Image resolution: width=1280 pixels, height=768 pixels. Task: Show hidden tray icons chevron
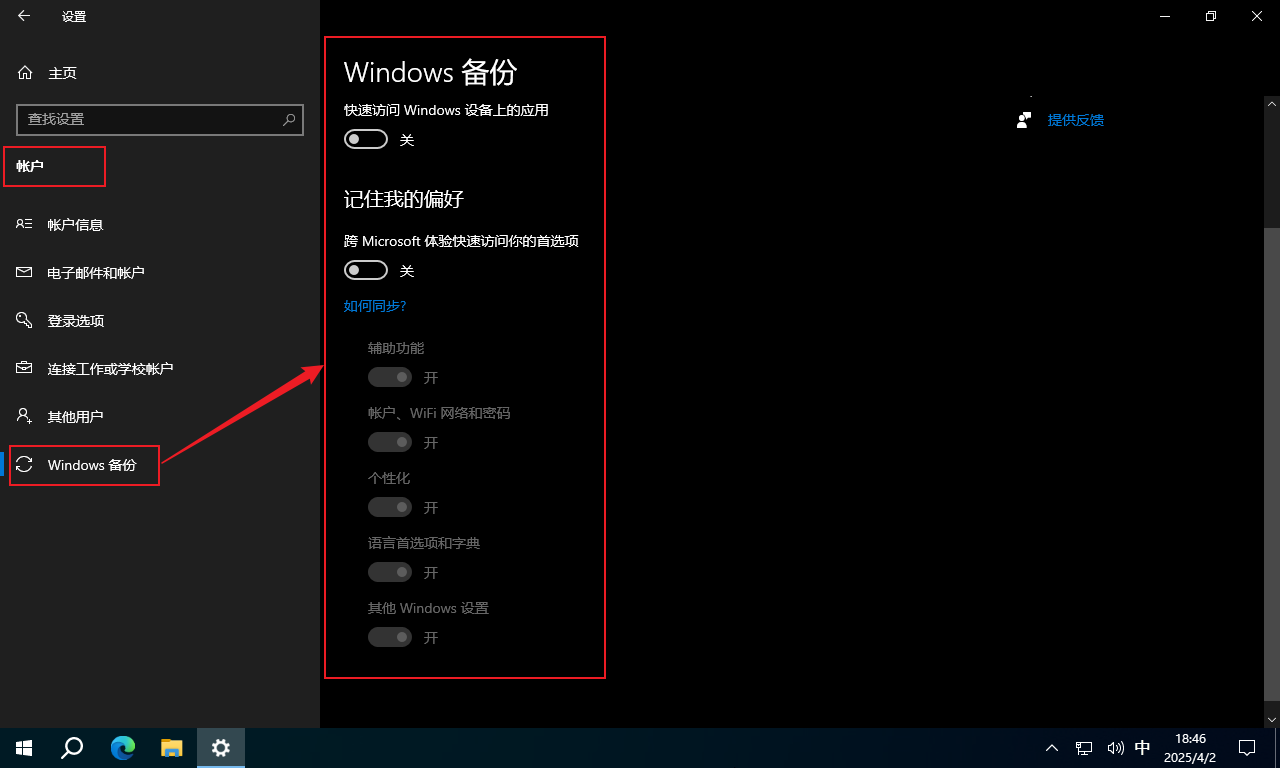(1052, 748)
